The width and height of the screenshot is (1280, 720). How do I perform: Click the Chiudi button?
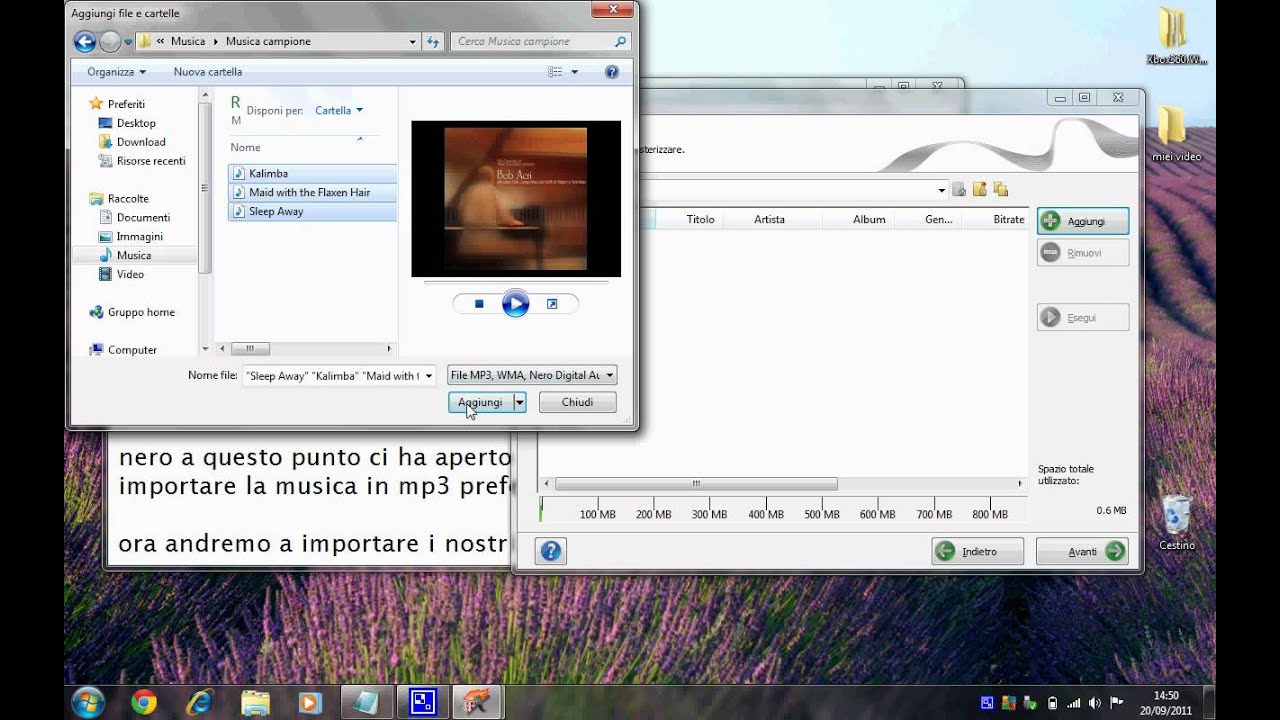[x=577, y=402]
